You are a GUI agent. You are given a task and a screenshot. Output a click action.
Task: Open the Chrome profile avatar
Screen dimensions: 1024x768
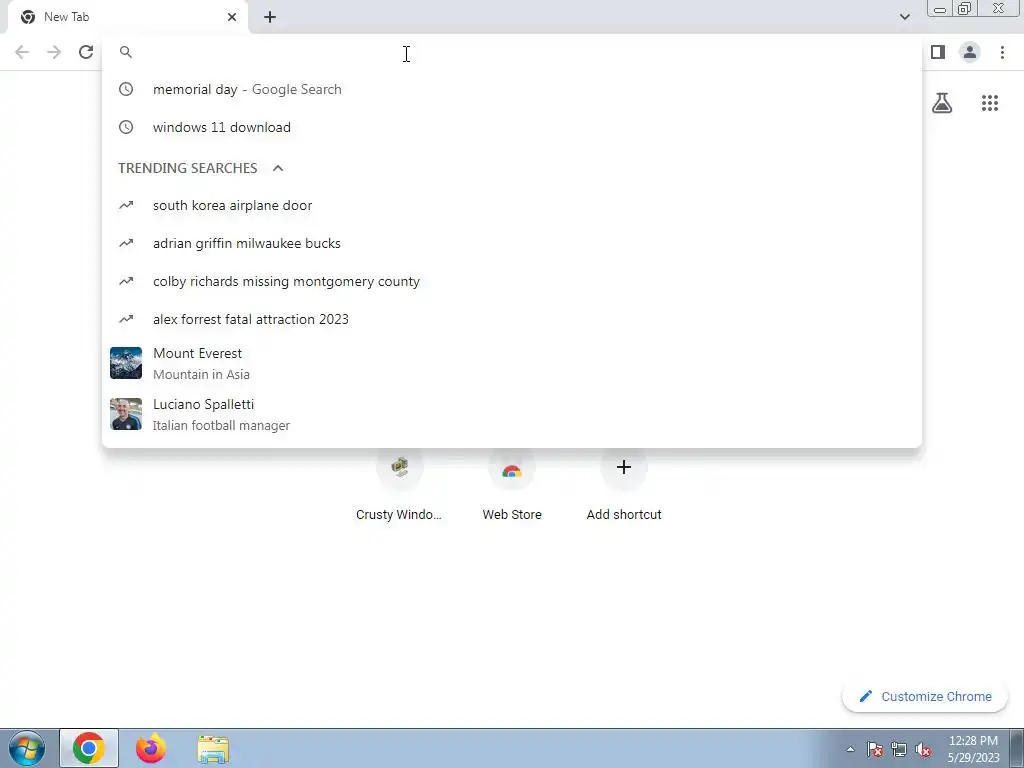970,52
